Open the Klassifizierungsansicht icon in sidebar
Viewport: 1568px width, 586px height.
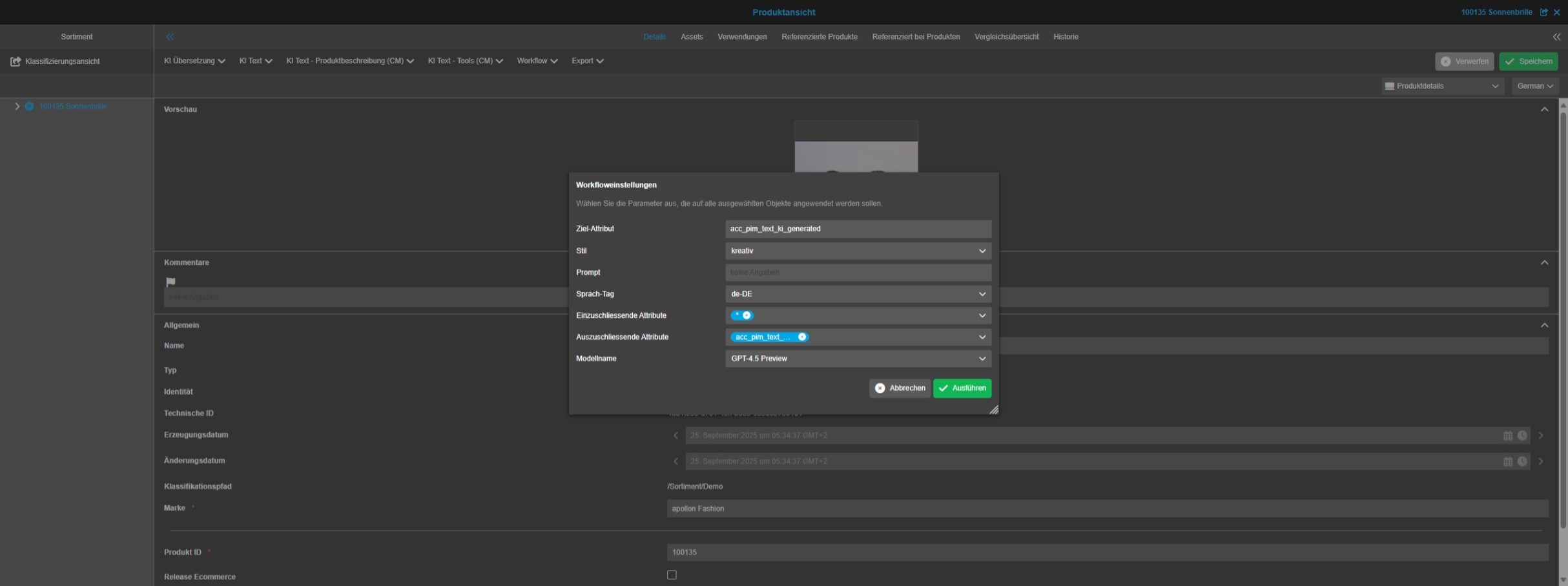(x=15, y=61)
